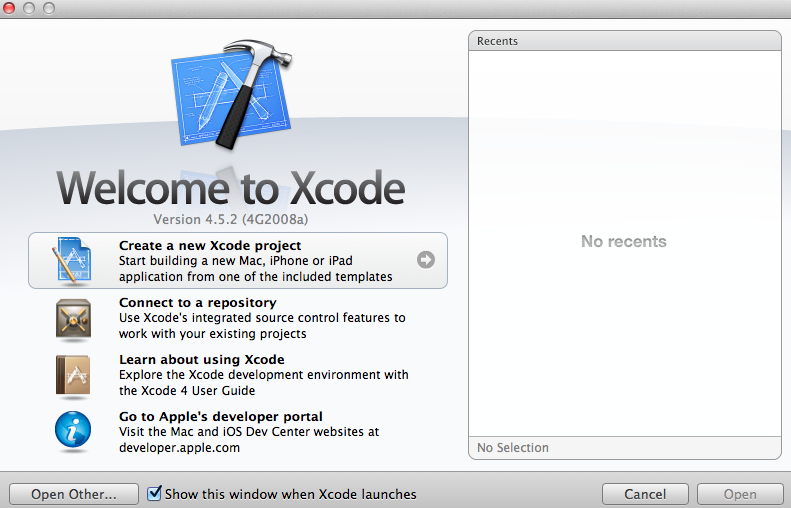This screenshot has height=508, width=791.
Task: Click the developer.apple.com text
Action: pos(179,447)
